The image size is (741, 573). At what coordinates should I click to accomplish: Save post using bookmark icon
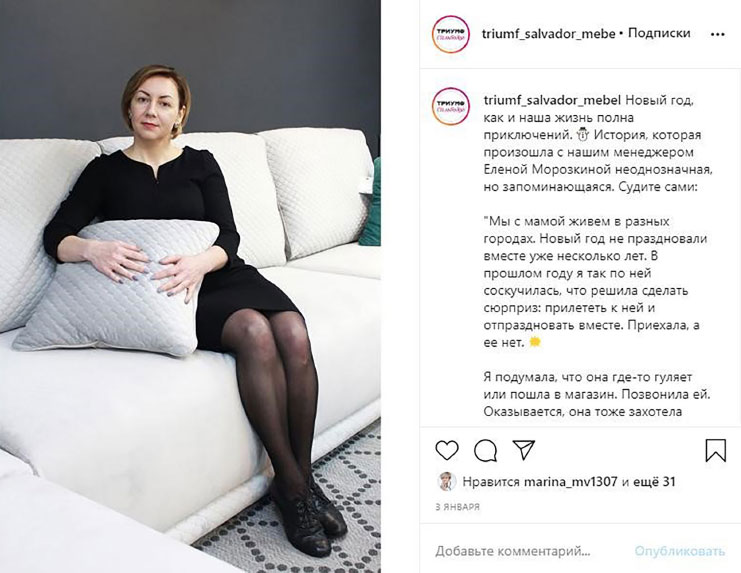715,450
